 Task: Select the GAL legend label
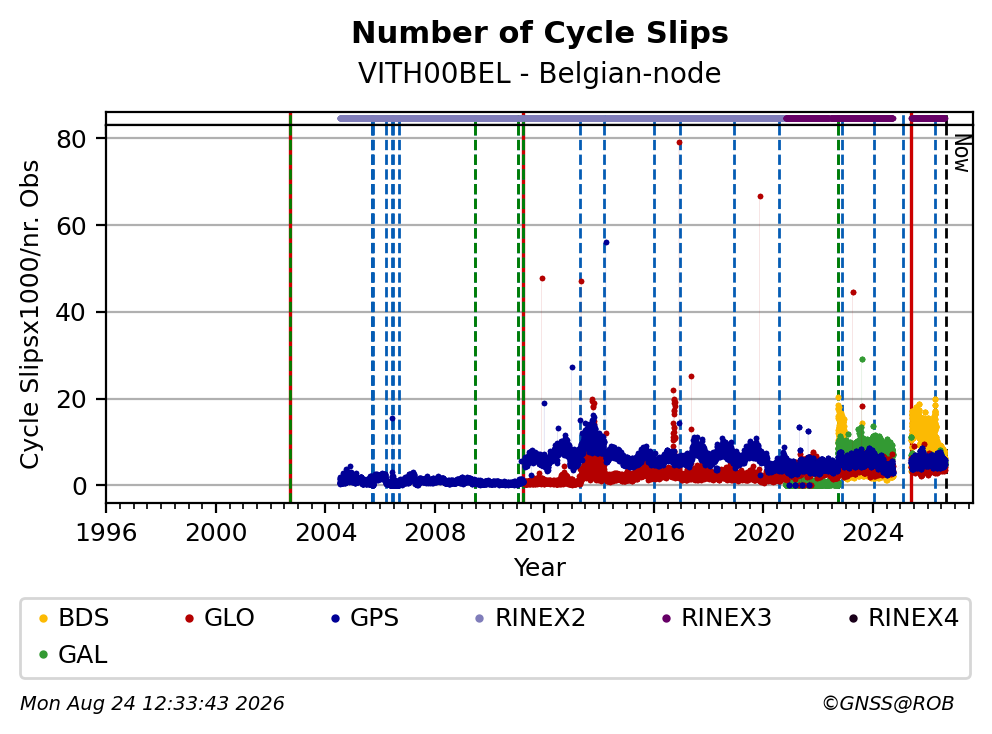(83, 655)
